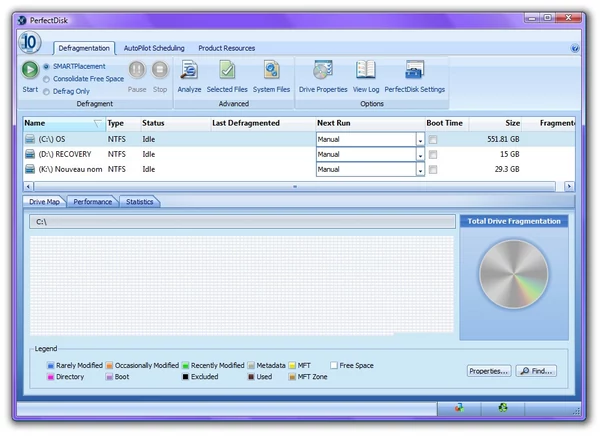Click the 551.81 GB size value
This screenshot has width=600, height=436.
(x=503, y=139)
